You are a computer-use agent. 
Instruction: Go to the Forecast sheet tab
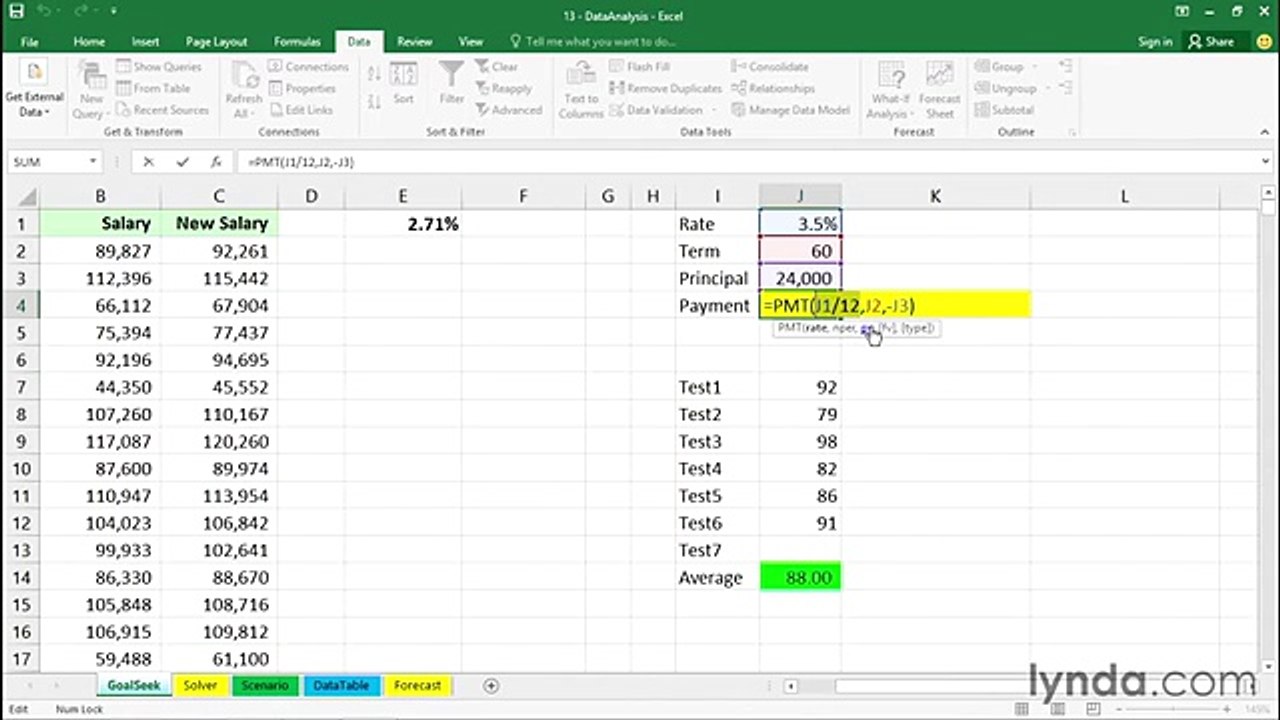coord(417,686)
